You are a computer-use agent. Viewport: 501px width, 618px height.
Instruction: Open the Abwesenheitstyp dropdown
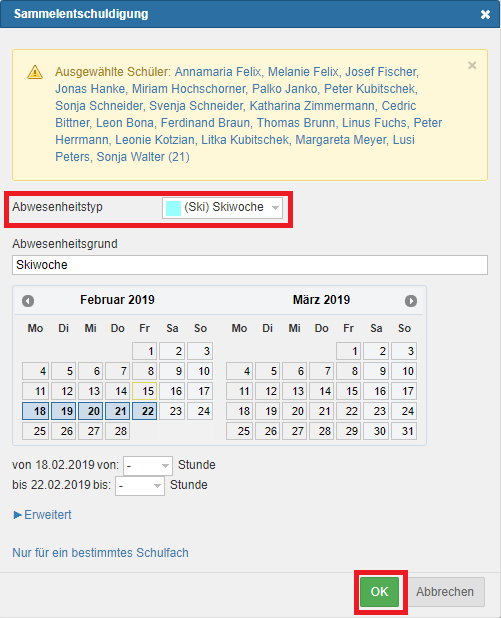click(x=222, y=208)
